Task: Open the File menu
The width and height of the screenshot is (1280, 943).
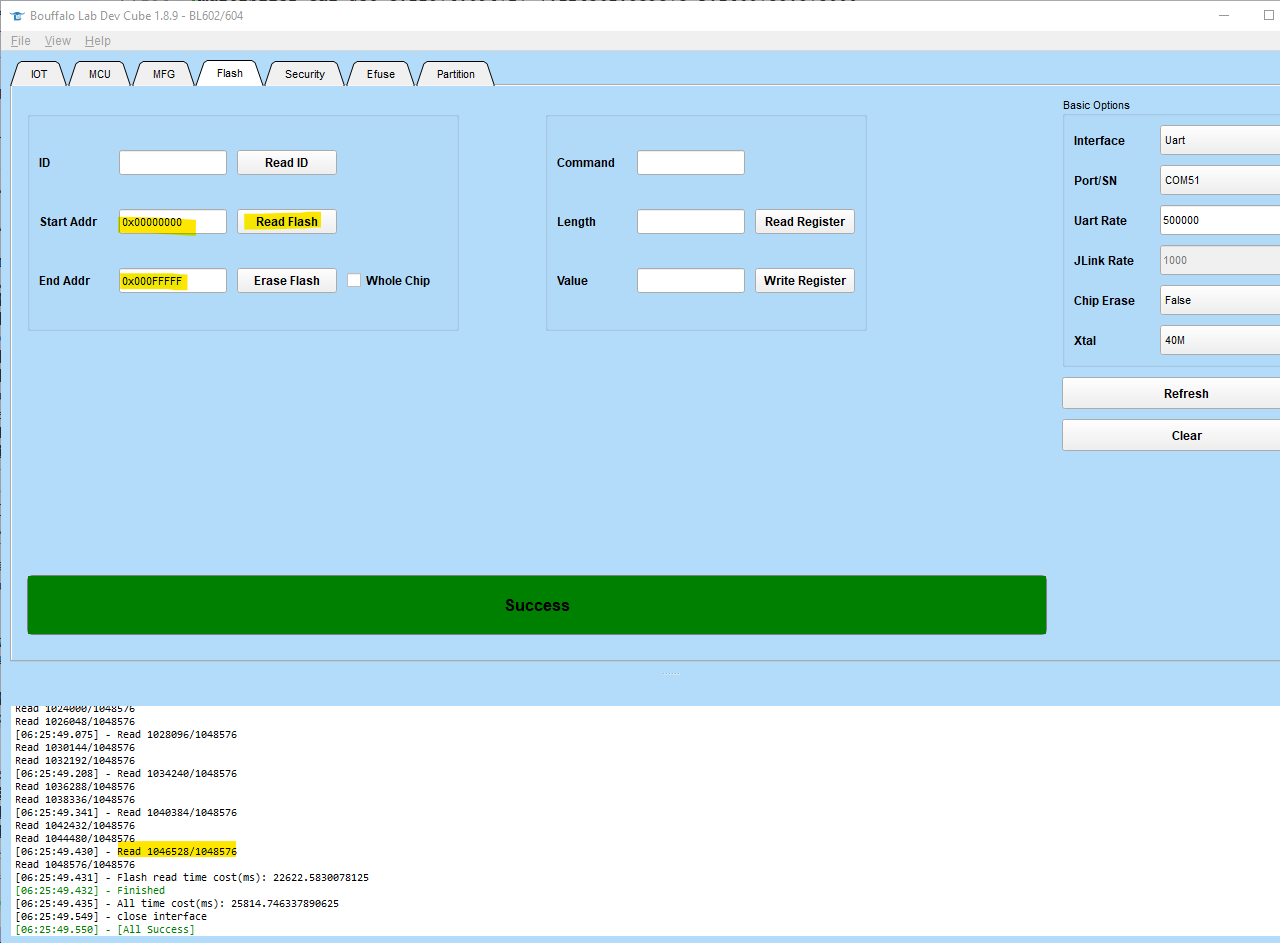Action: point(21,41)
